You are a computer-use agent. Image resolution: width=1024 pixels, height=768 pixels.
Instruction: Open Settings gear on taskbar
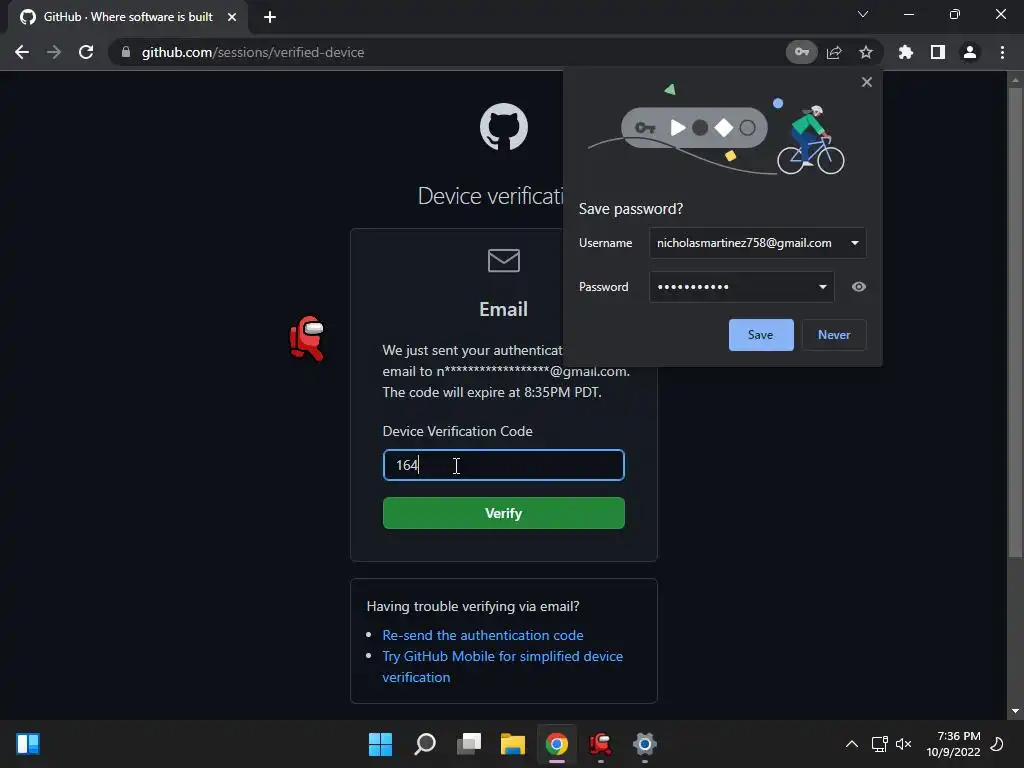pyautogui.click(x=645, y=744)
